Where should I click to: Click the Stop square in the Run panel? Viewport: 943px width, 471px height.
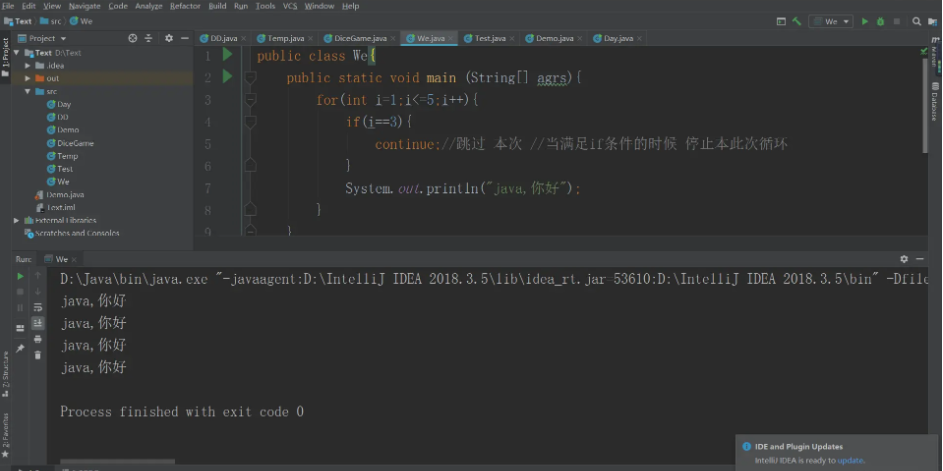(20, 292)
